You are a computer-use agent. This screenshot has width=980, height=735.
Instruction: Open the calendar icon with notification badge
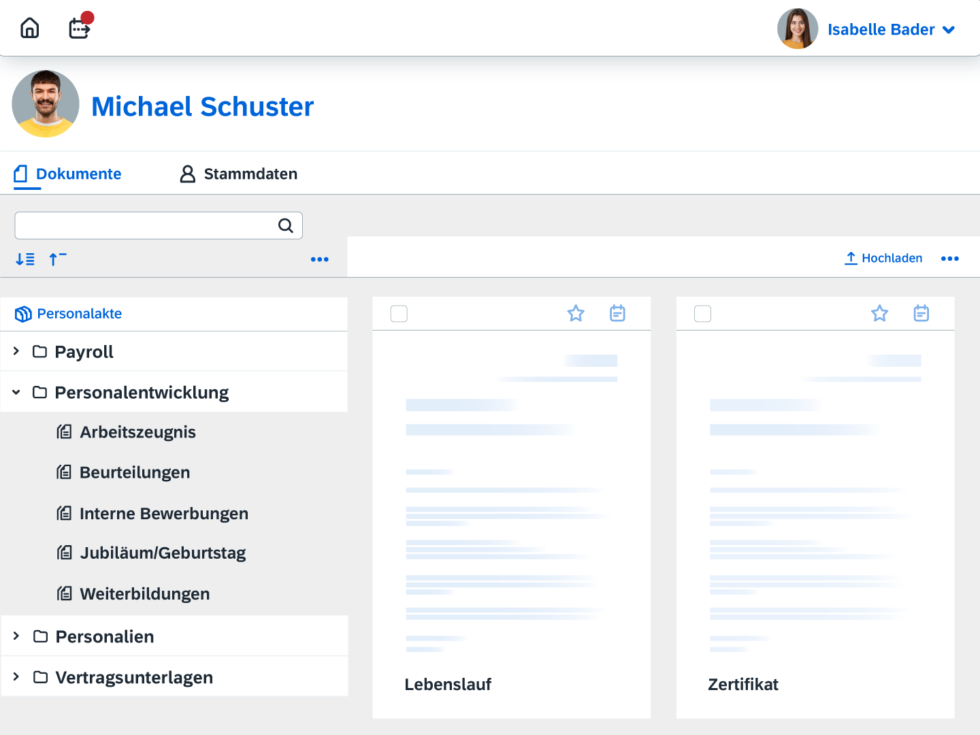pyautogui.click(x=78, y=28)
